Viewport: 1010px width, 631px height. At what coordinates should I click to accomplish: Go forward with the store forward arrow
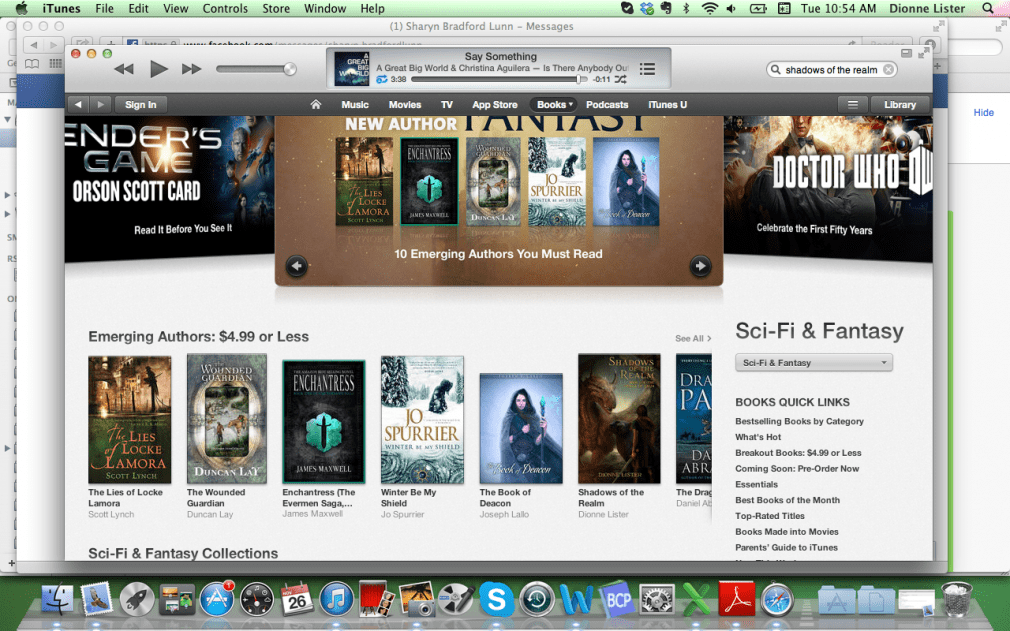tap(100, 104)
